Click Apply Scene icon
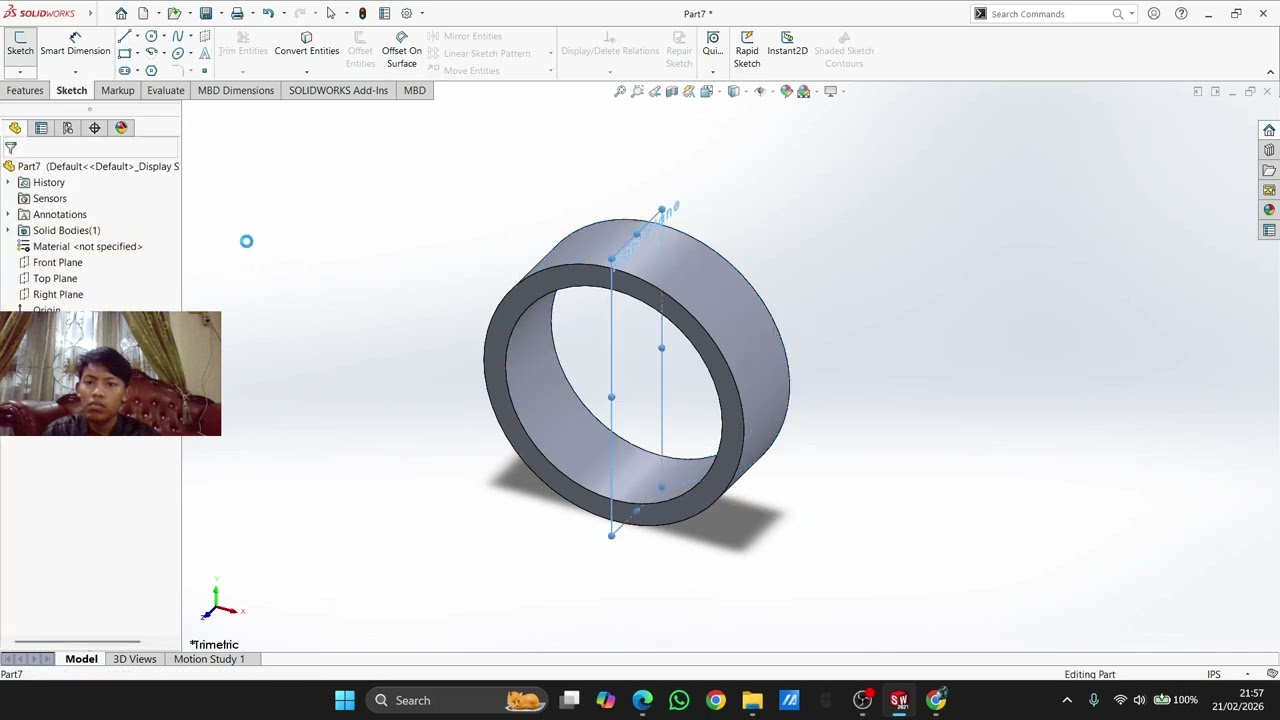The width and height of the screenshot is (1280, 720). (x=804, y=91)
